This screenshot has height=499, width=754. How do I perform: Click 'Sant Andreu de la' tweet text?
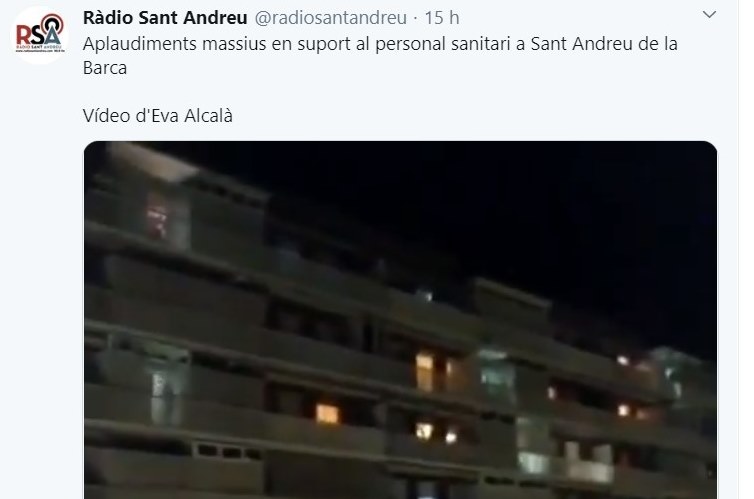coord(604,44)
